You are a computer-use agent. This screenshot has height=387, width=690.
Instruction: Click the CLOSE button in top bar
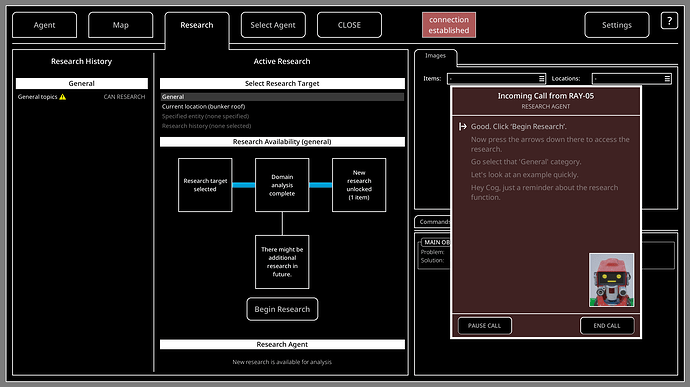[349, 25]
